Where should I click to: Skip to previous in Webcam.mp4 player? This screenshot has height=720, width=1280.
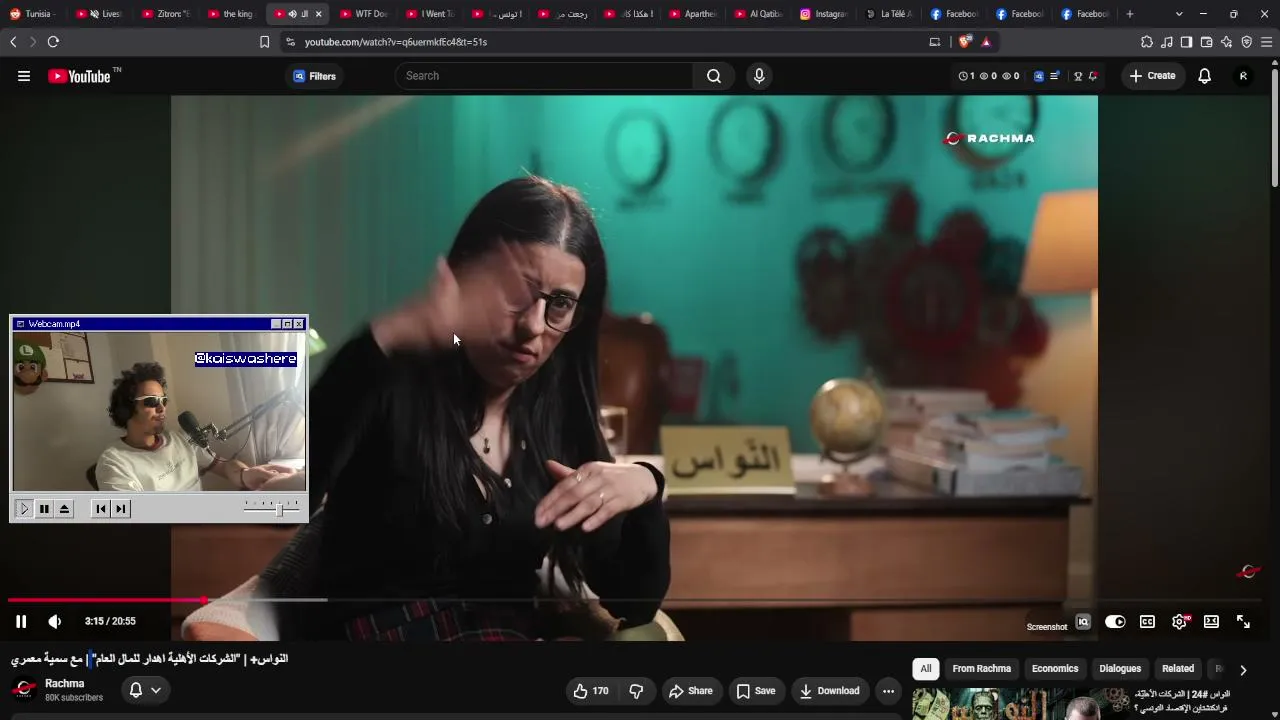click(101, 509)
